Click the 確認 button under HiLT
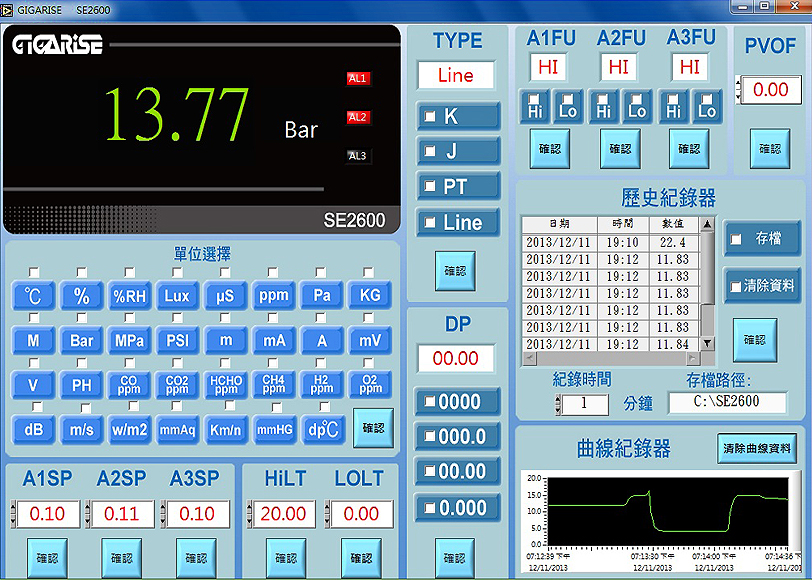 (286, 558)
